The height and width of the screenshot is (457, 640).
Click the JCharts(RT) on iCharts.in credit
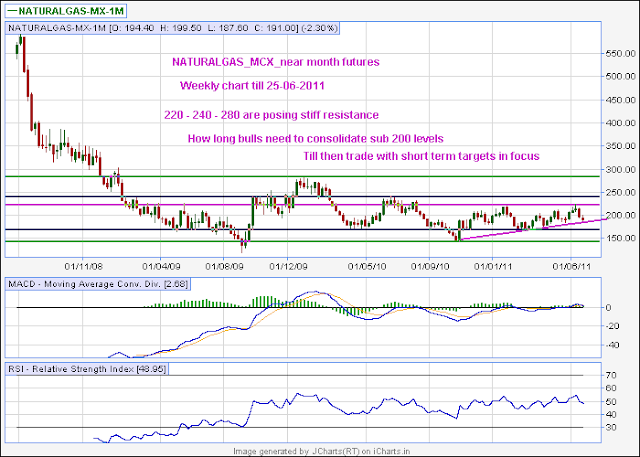click(x=322, y=451)
